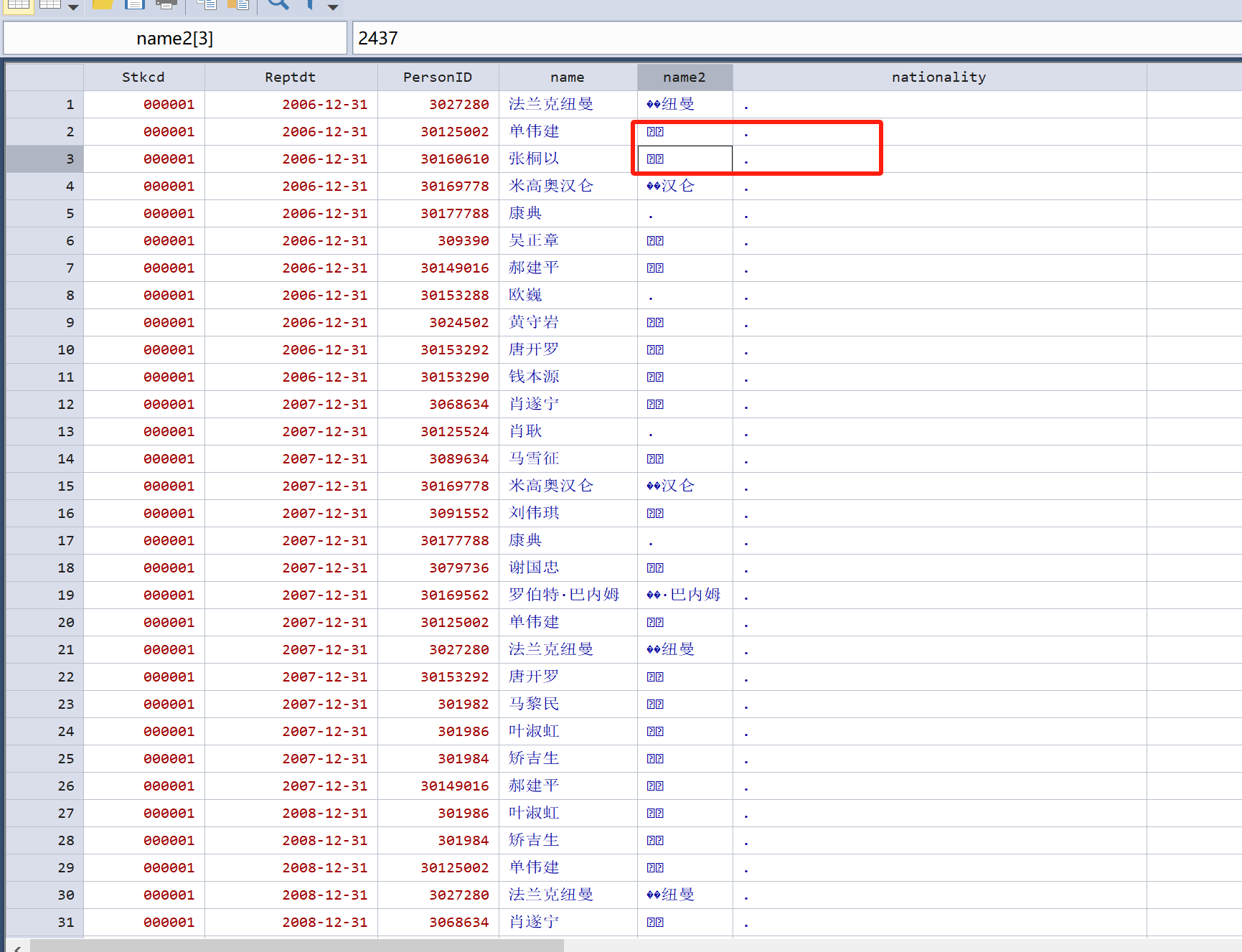
Task: Click the name cell in row 25
Action: click(568, 759)
